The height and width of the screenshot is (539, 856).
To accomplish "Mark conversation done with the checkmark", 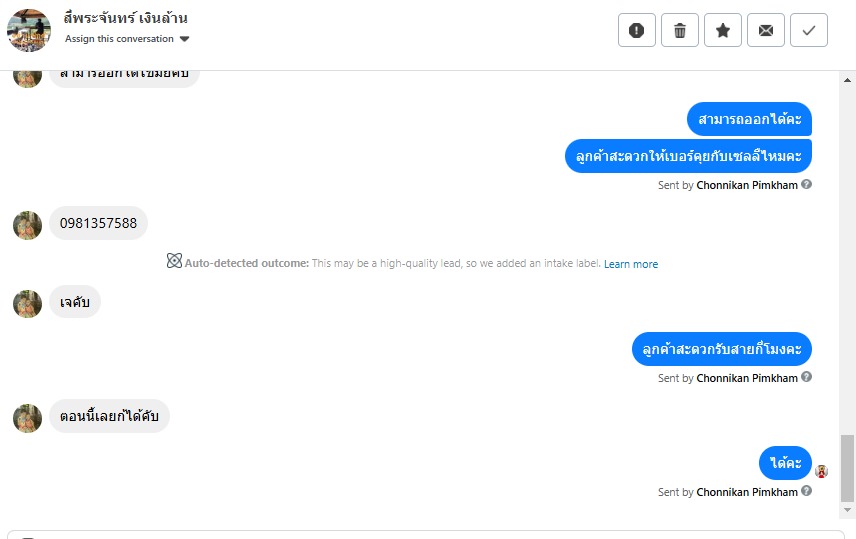I will click(x=809, y=30).
